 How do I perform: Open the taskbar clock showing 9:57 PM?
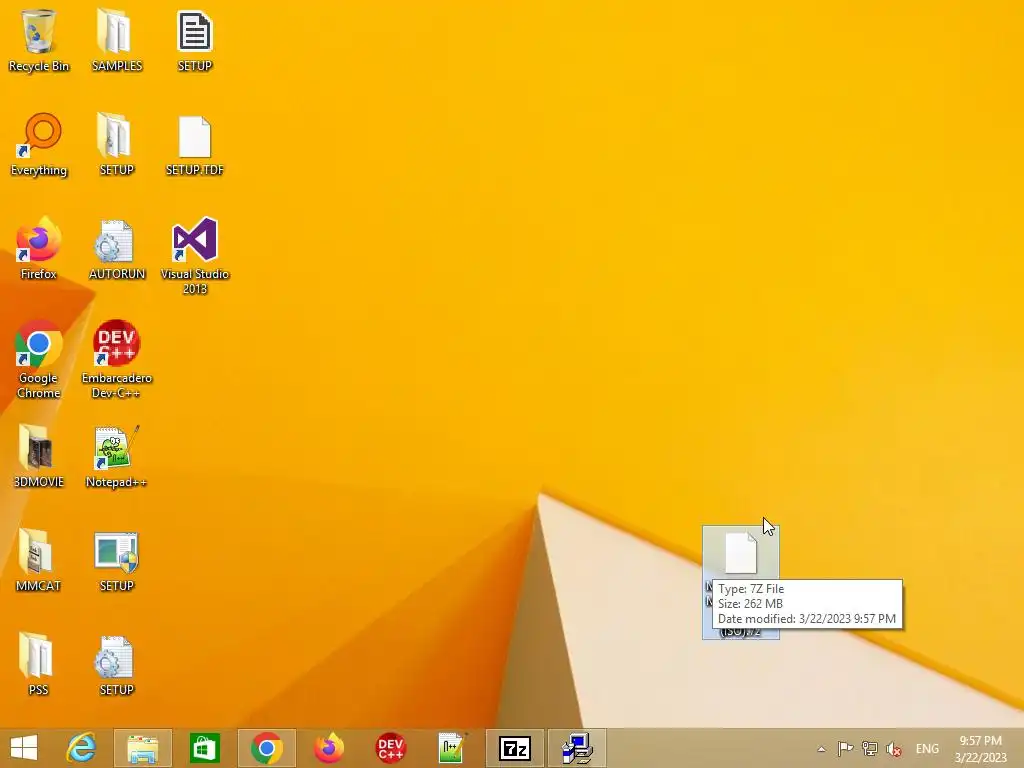[x=980, y=749]
